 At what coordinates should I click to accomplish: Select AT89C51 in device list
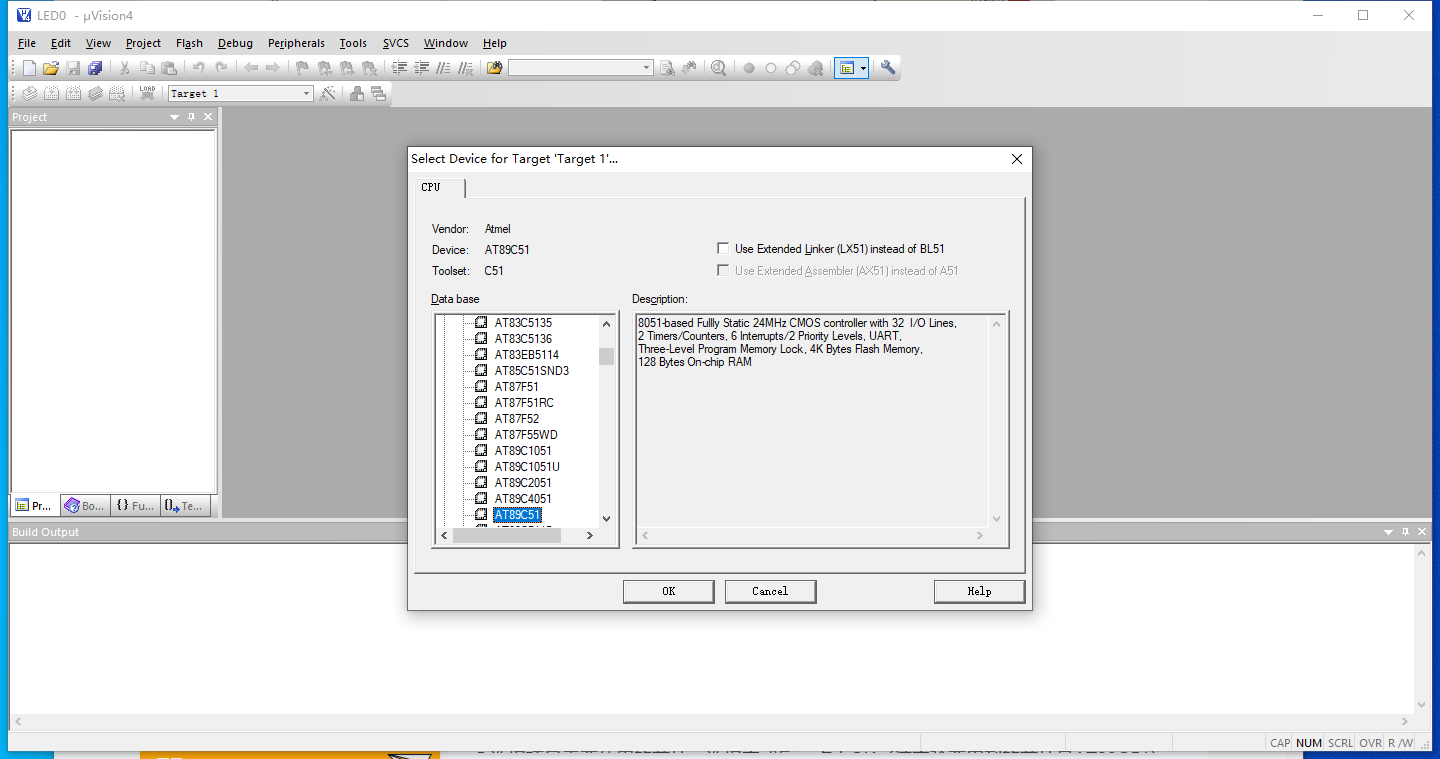517,515
